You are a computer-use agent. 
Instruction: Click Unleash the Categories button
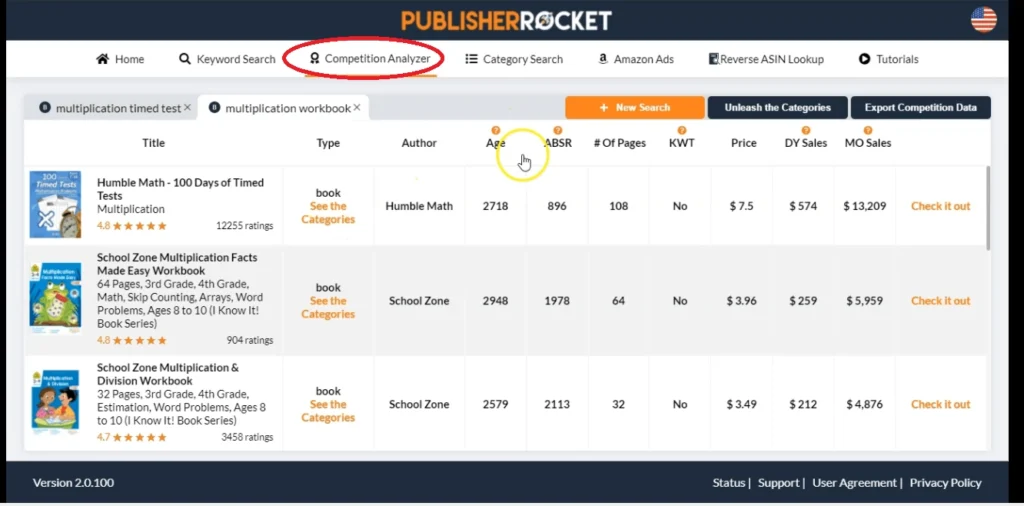777,108
